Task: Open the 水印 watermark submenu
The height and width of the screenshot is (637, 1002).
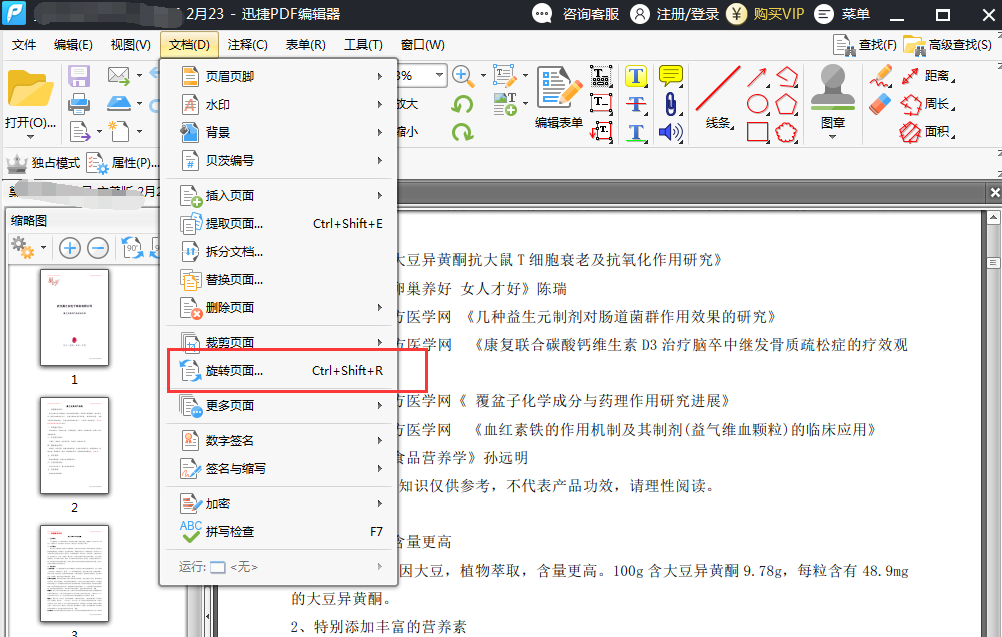Action: (280, 104)
